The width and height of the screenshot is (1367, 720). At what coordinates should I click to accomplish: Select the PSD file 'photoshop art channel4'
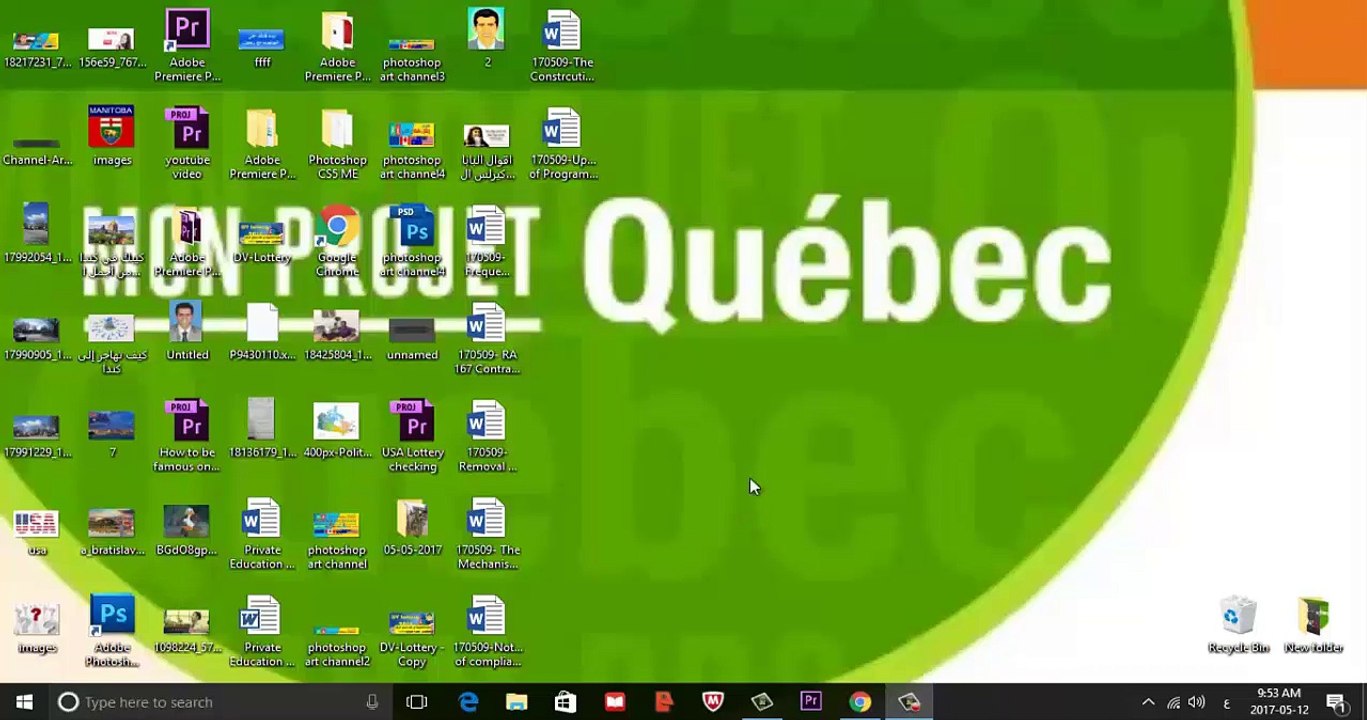412,244
